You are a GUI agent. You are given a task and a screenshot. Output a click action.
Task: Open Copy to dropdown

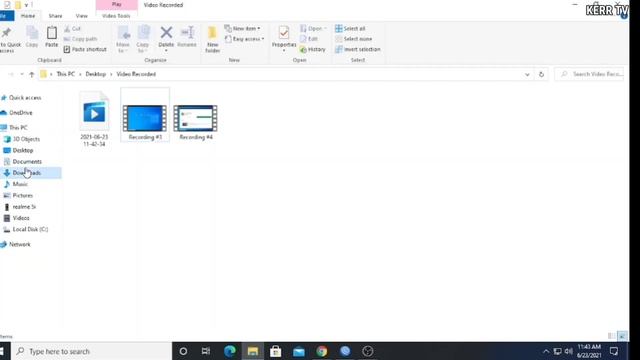click(x=143, y=40)
